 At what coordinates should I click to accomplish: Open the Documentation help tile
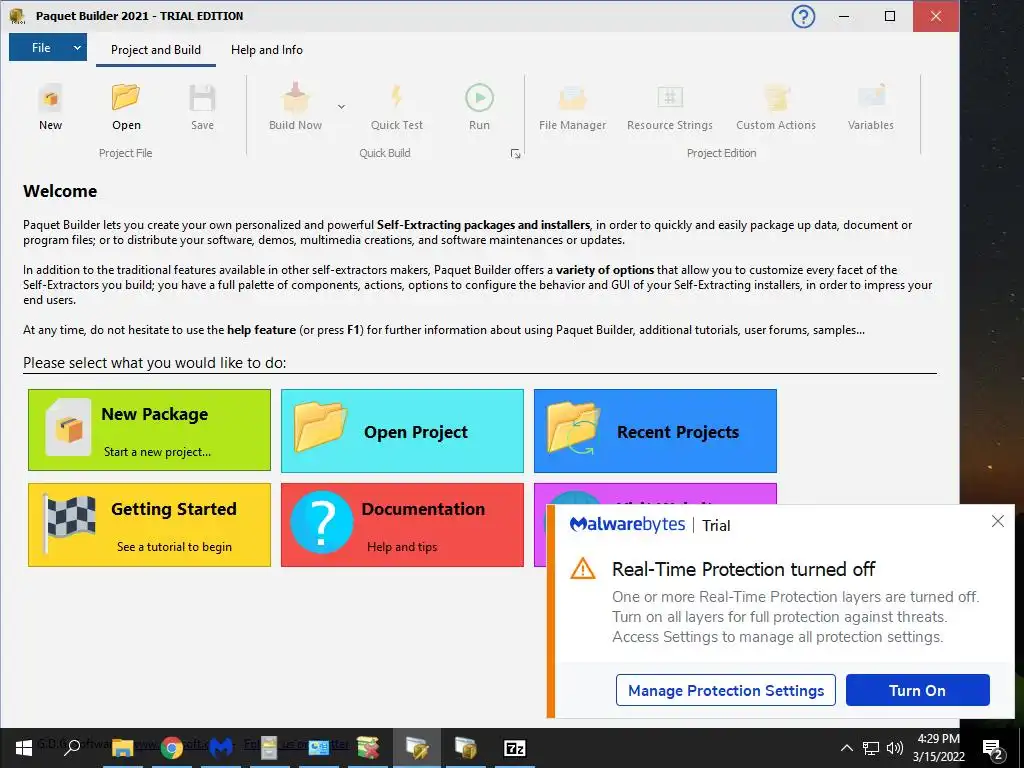point(402,524)
